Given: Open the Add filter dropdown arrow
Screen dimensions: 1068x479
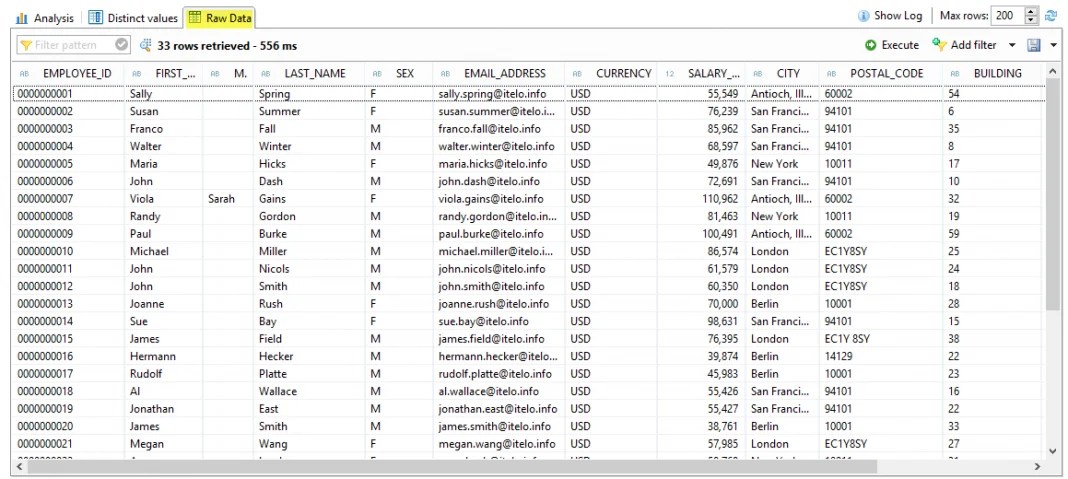Looking at the screenshot, I should pyautogui.click(x=1012, y=45).
